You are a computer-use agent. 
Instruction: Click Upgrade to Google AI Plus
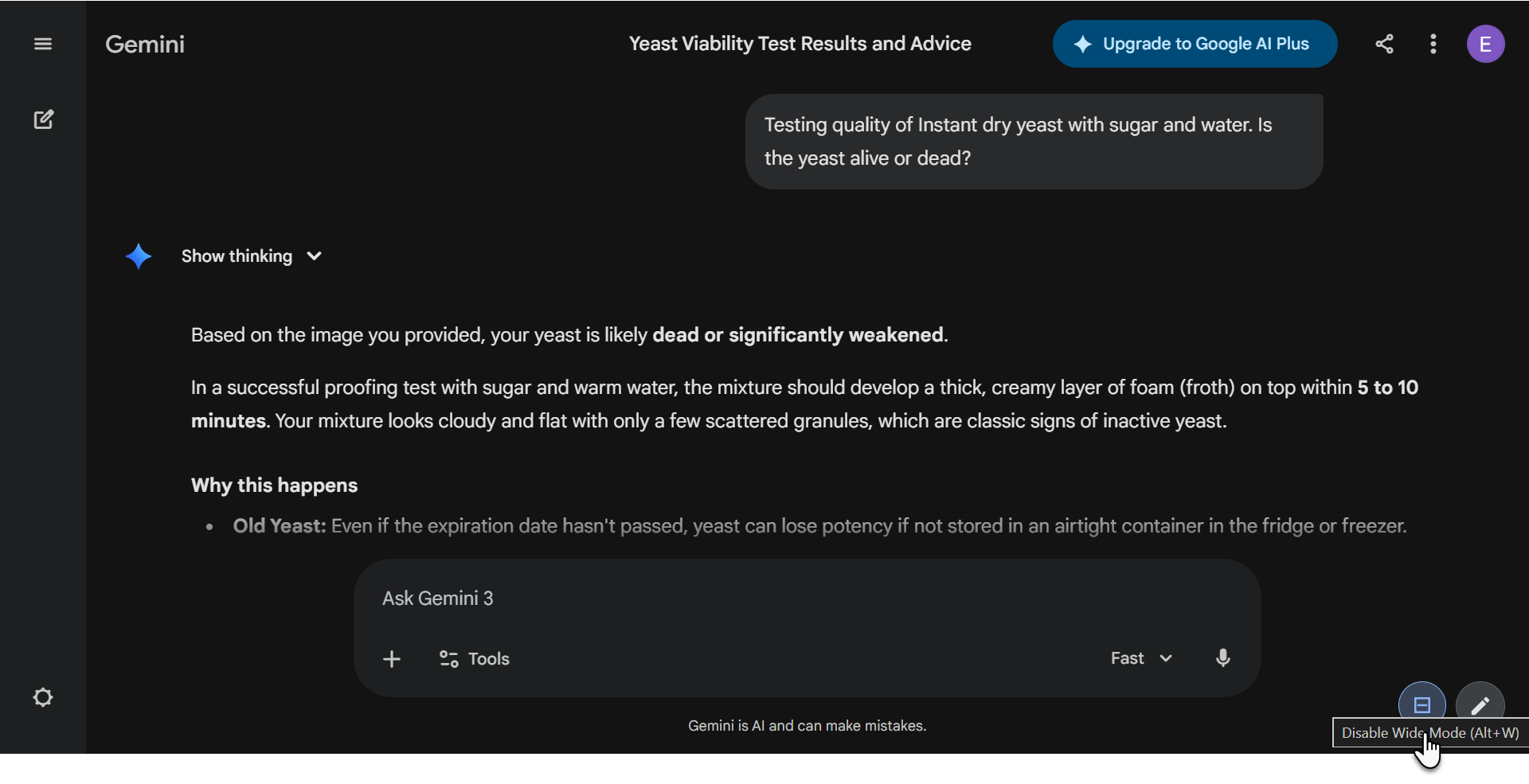point(1194,44)
